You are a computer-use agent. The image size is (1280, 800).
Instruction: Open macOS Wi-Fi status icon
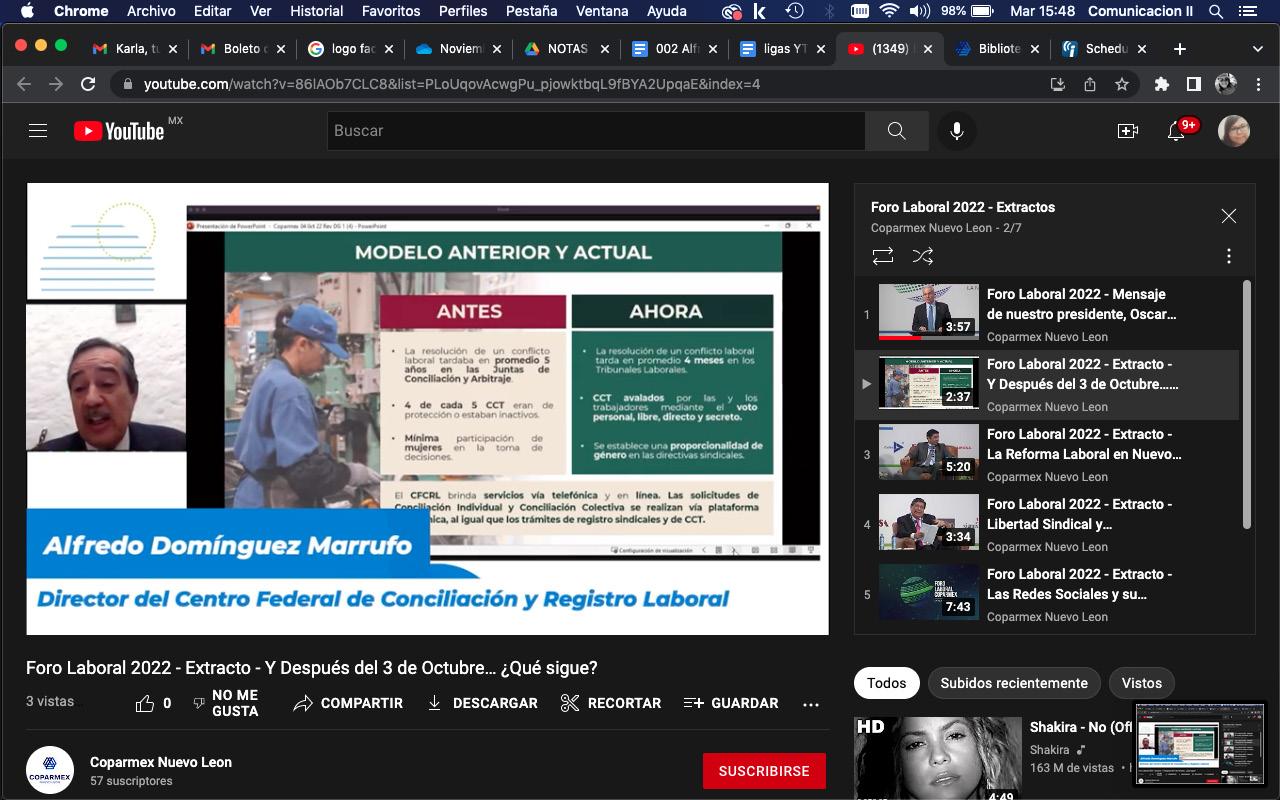(x=889, y=11)
